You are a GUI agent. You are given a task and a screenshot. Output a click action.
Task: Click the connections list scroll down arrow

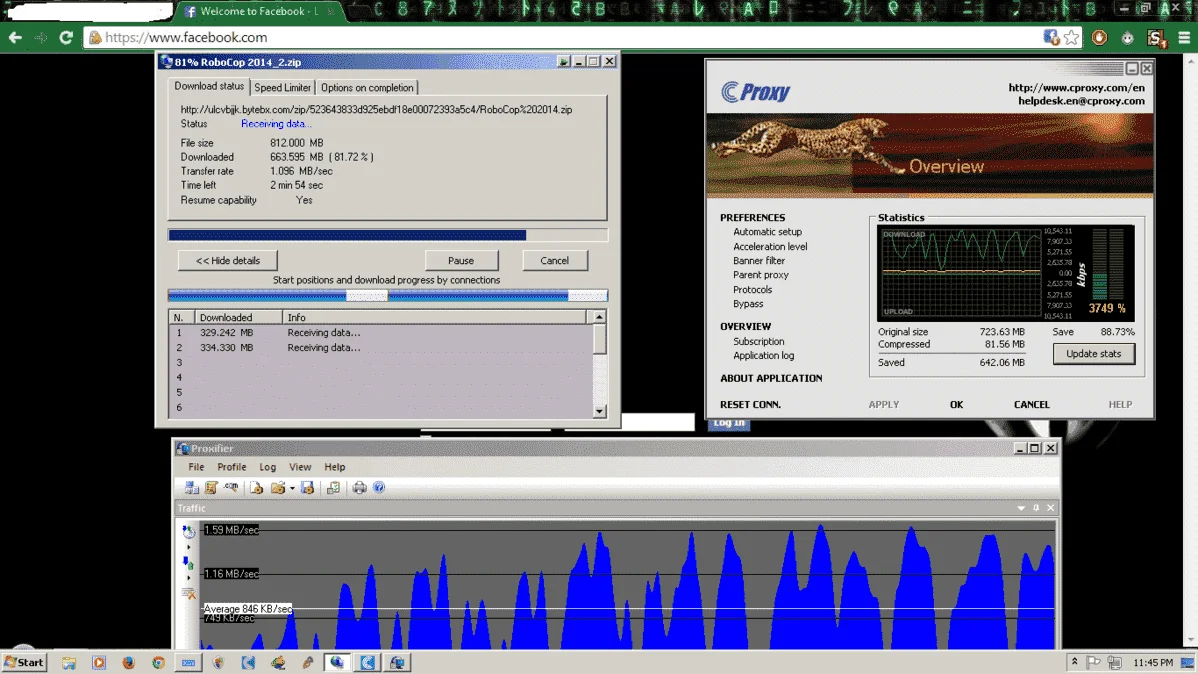(x=599, y=411)
